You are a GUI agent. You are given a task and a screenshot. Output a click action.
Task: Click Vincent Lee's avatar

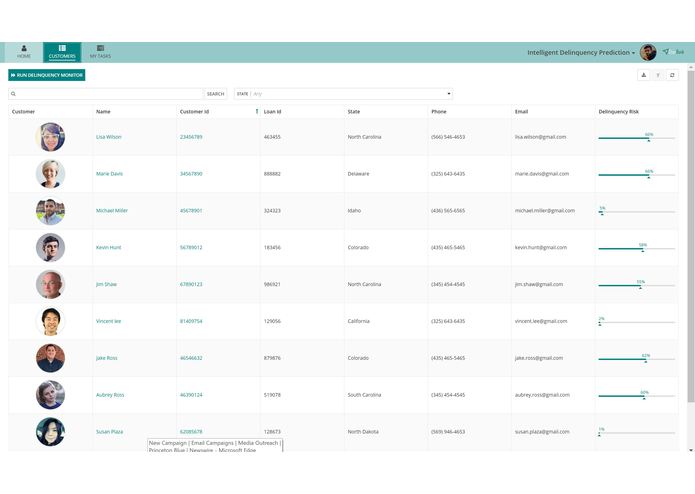50,321
